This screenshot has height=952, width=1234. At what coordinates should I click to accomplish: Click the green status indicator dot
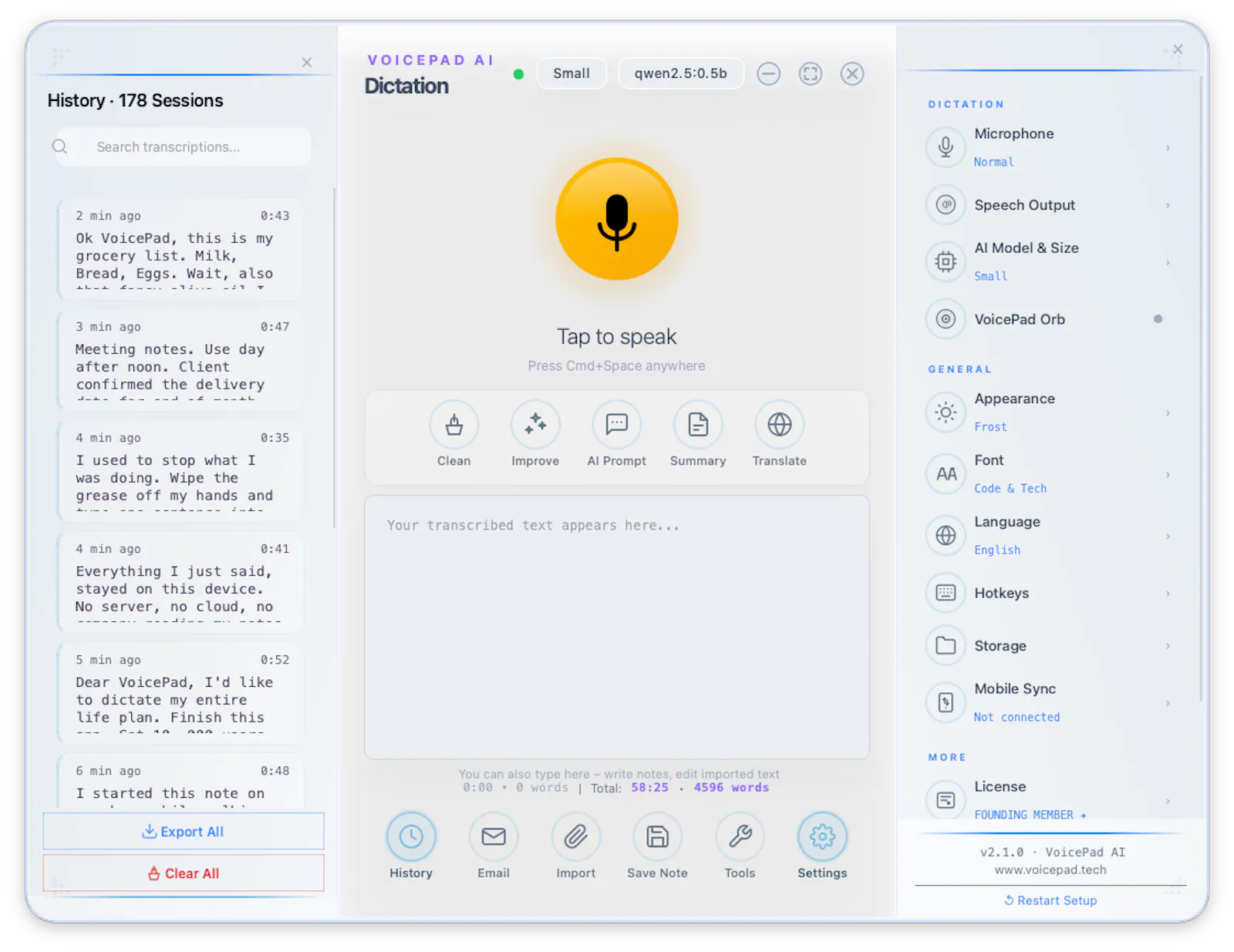(x=518, y=74)
